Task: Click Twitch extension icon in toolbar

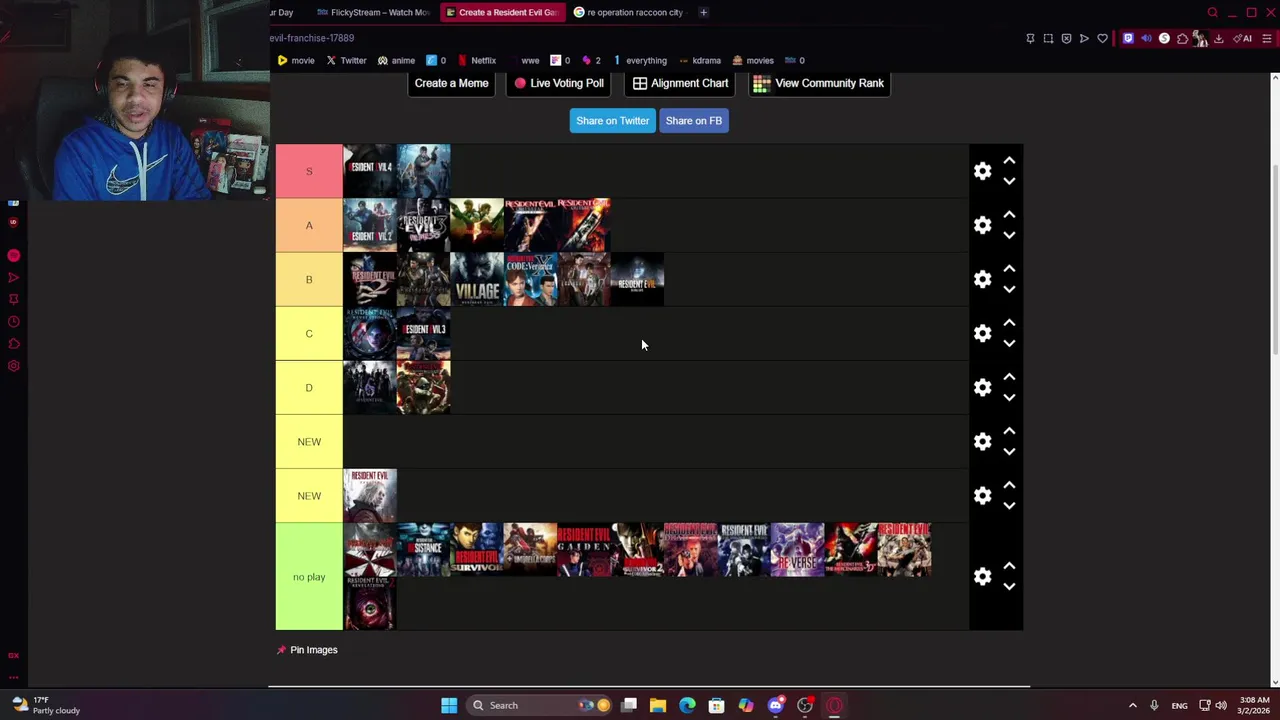Action: [x=1128, y=38]
